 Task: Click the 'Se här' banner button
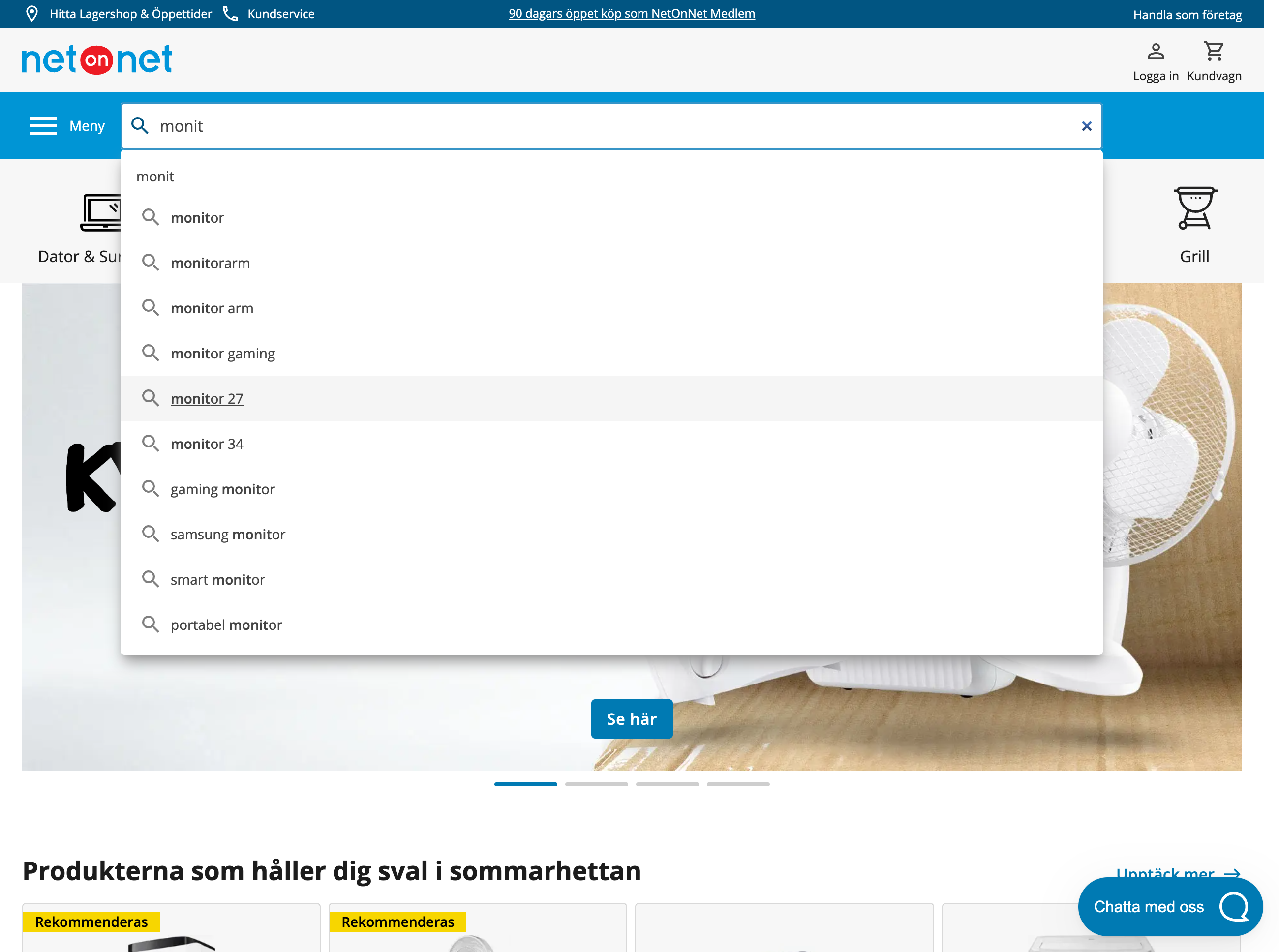coord(632,718)
